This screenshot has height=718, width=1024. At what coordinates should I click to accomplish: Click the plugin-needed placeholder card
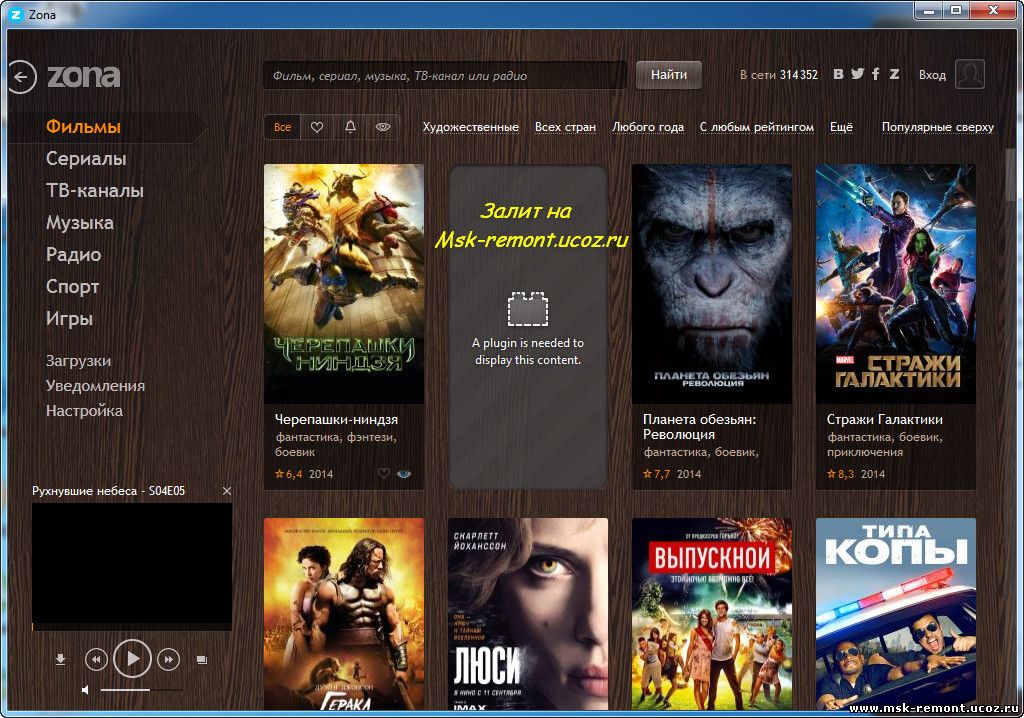(528, 327)
